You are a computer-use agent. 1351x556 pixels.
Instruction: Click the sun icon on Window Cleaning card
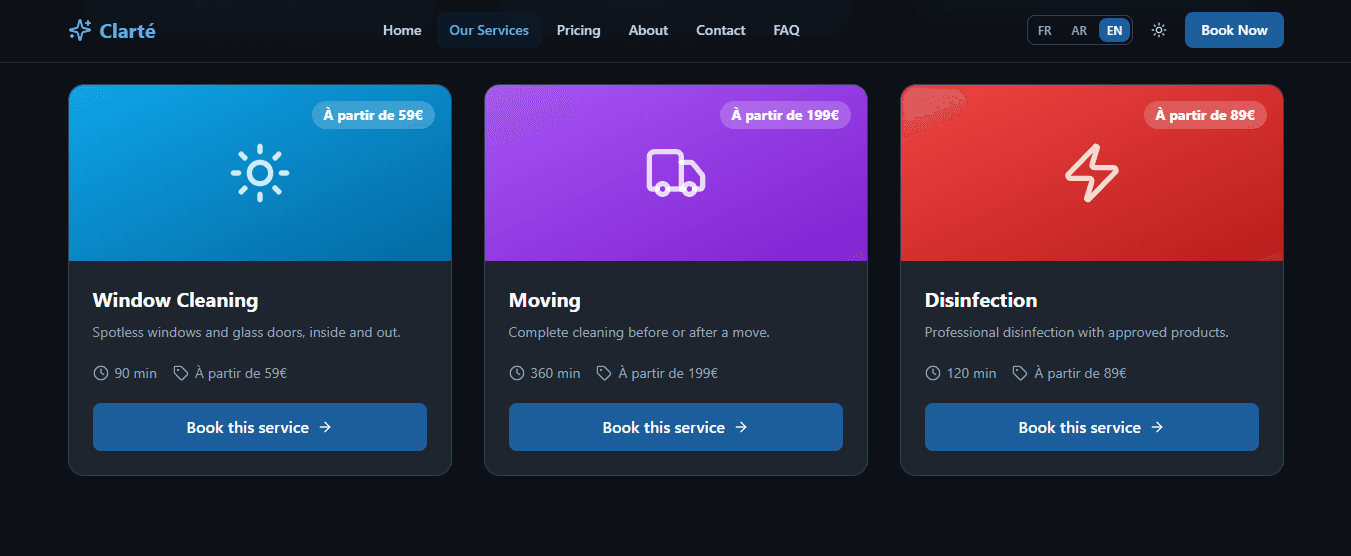260,173
